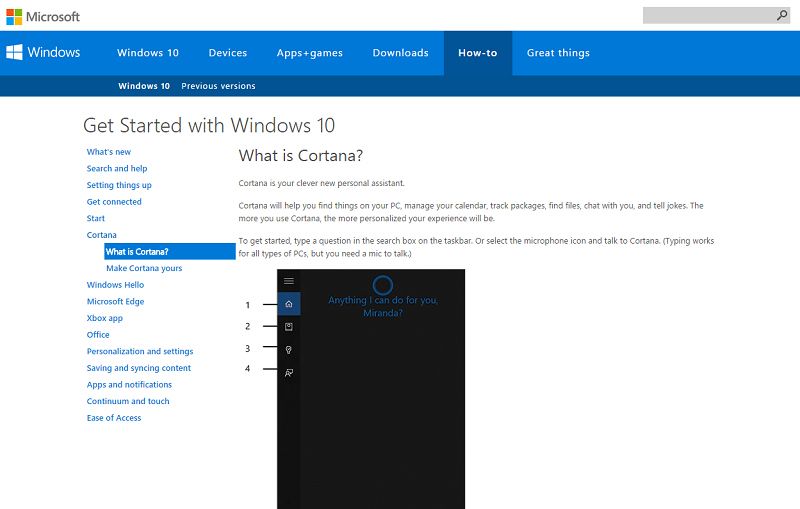The image size is (800, 509).
Task: Open the Windows 10 main nav item
Action: [x=148, y=53]
